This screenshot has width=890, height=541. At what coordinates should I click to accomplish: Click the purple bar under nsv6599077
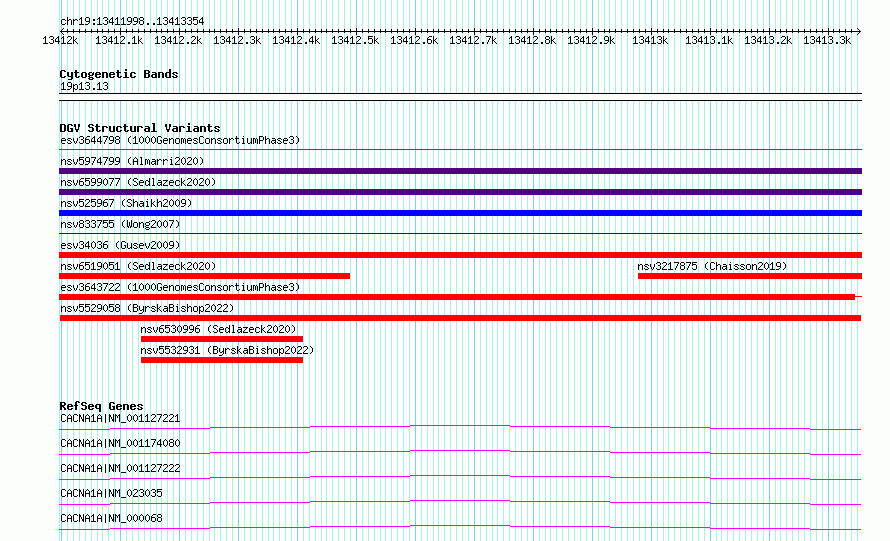[460, 192]
